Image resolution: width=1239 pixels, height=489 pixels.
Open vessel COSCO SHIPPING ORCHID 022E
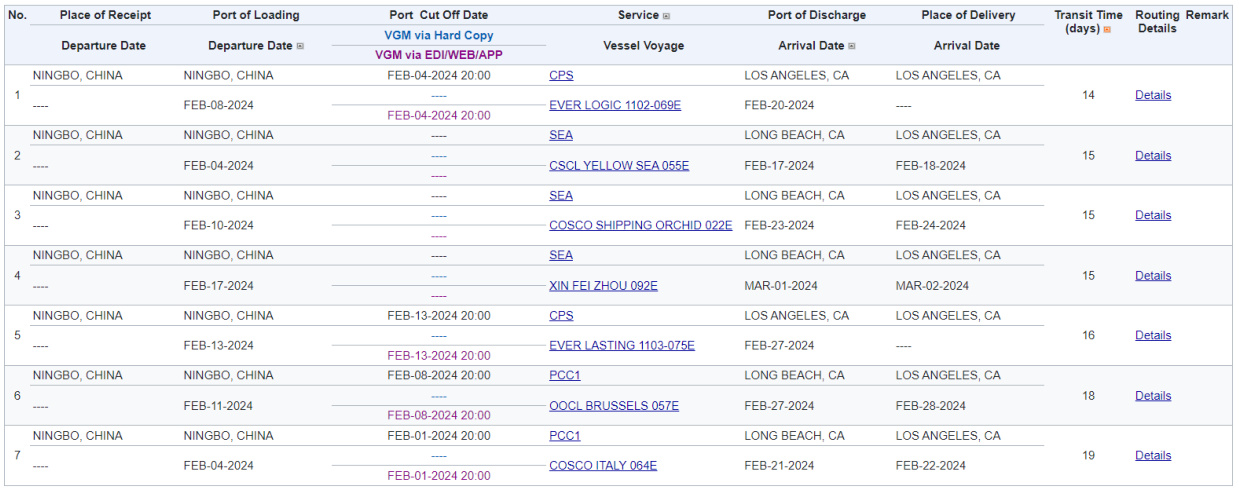click(x=640, y=226)
